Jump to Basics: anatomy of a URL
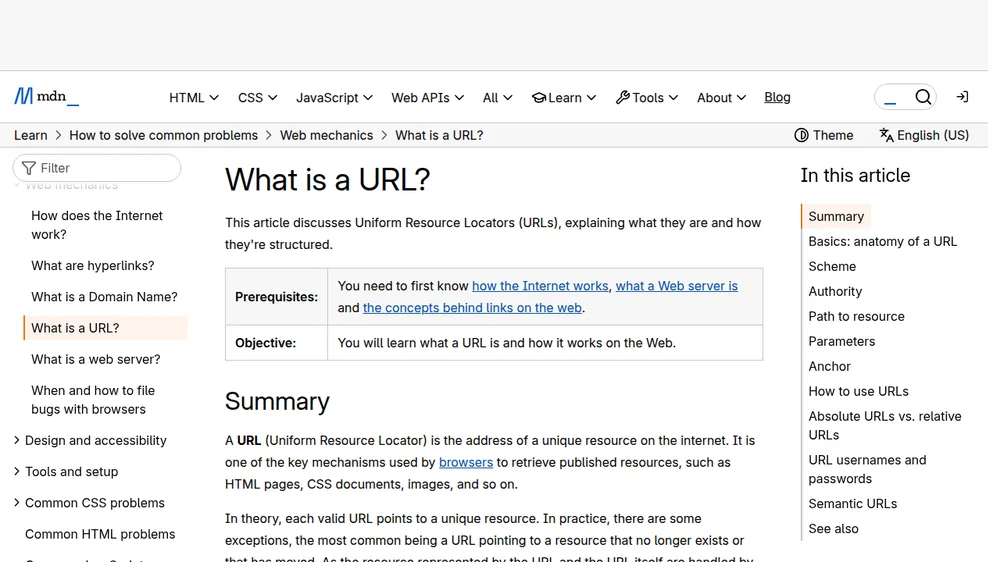1000x562 pixels. [x=882, y=241]
